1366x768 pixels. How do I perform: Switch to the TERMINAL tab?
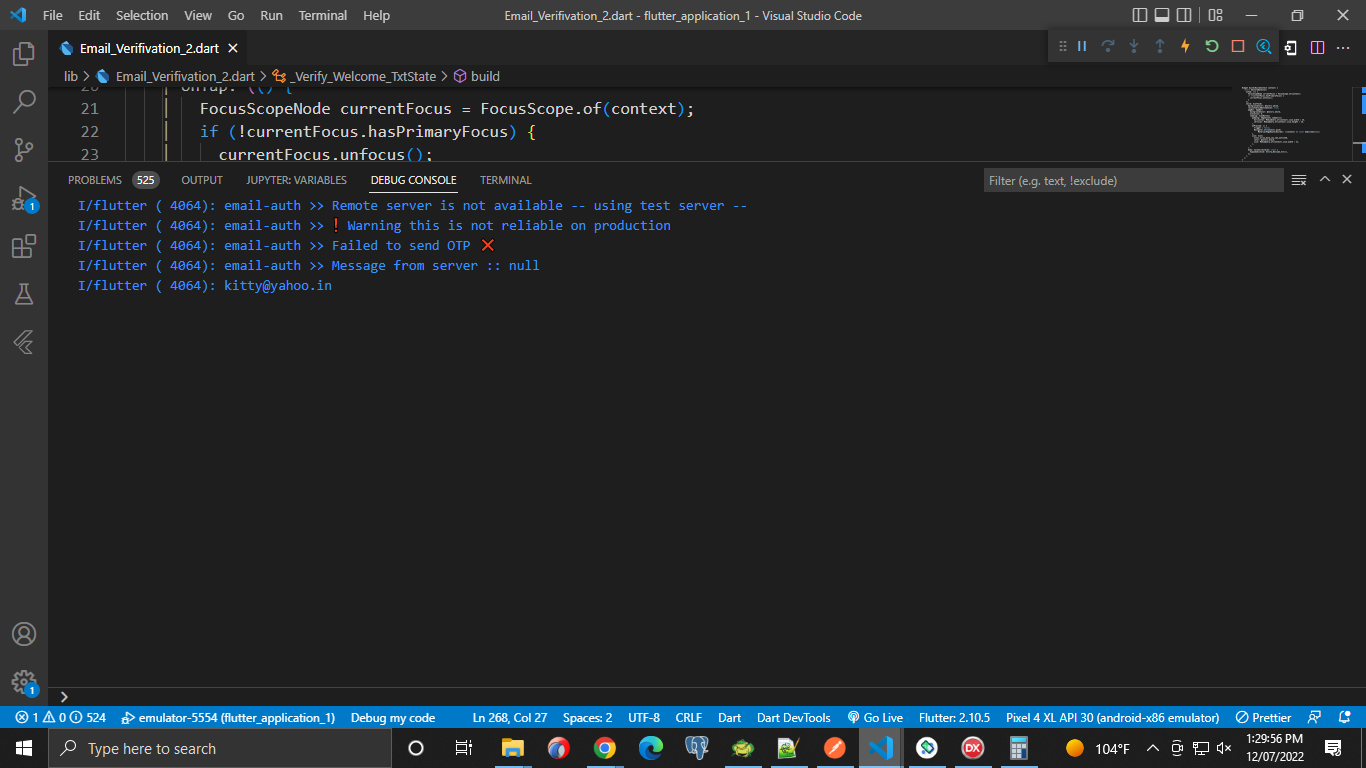[505, 180]
